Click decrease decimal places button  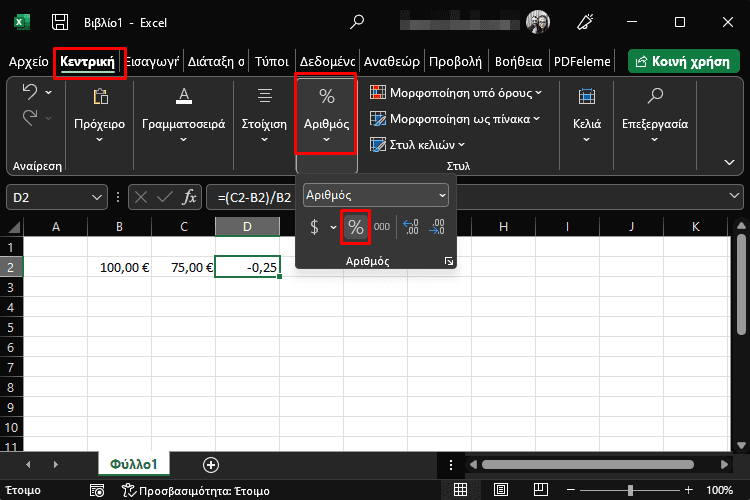point(436,227)
